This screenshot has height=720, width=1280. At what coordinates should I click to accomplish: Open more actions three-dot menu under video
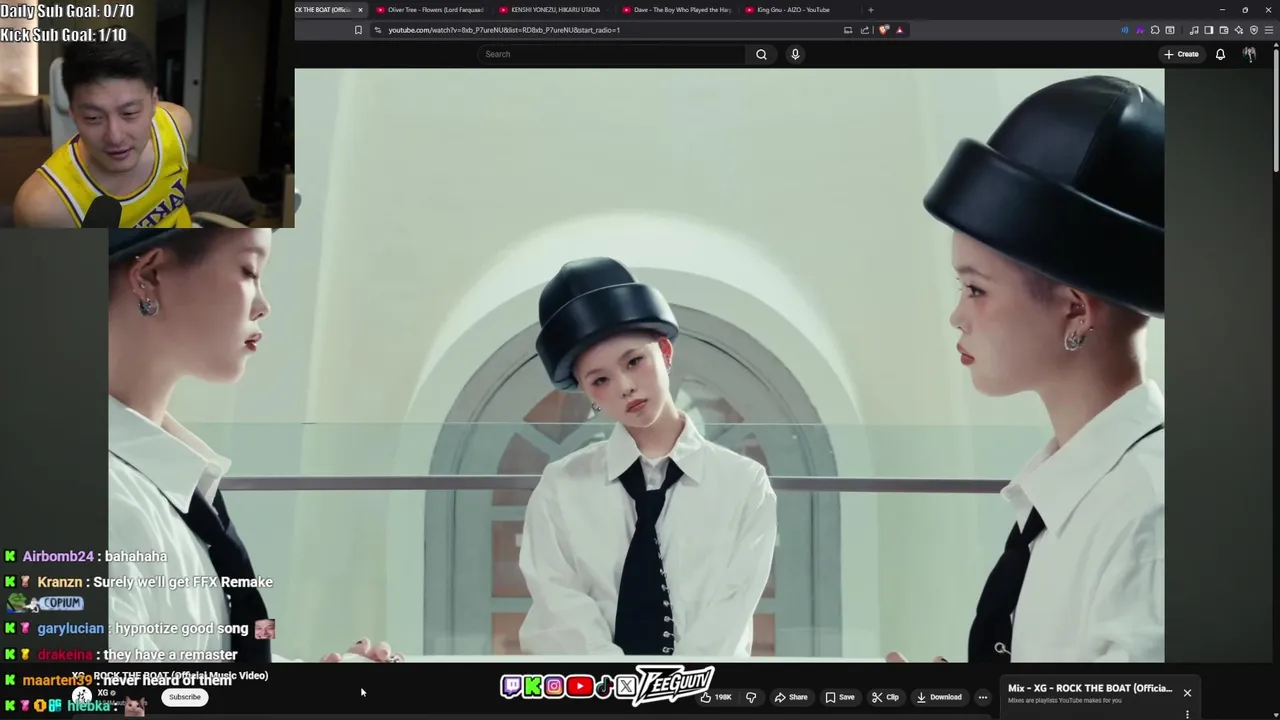(x=983, y=697)
